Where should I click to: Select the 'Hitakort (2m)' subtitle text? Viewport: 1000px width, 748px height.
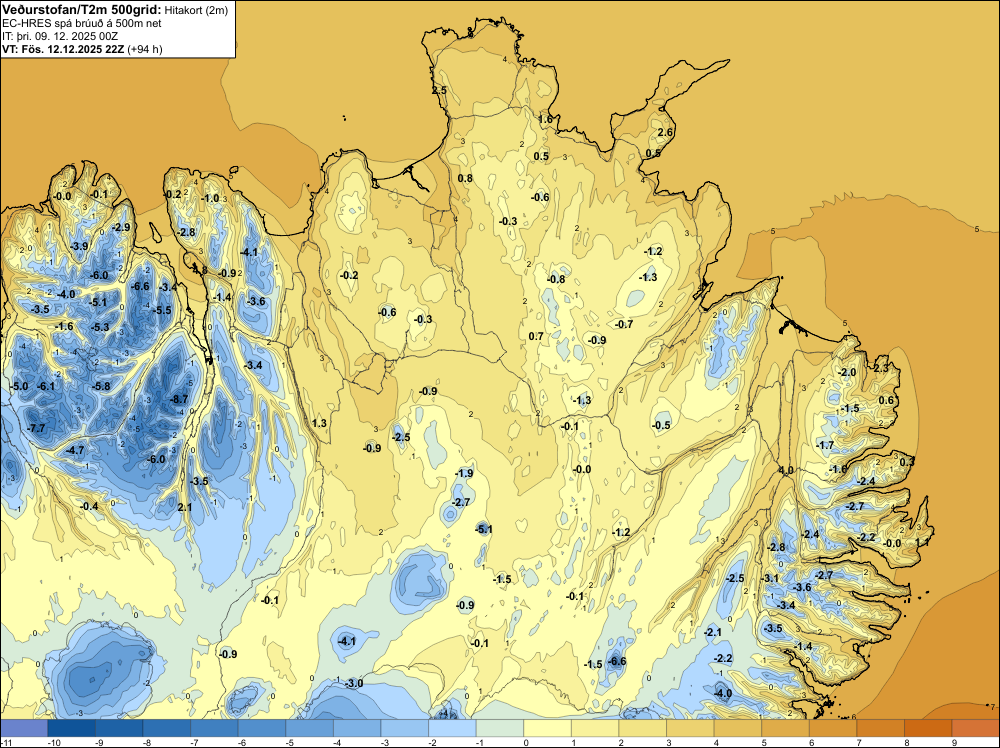(195, 10)
